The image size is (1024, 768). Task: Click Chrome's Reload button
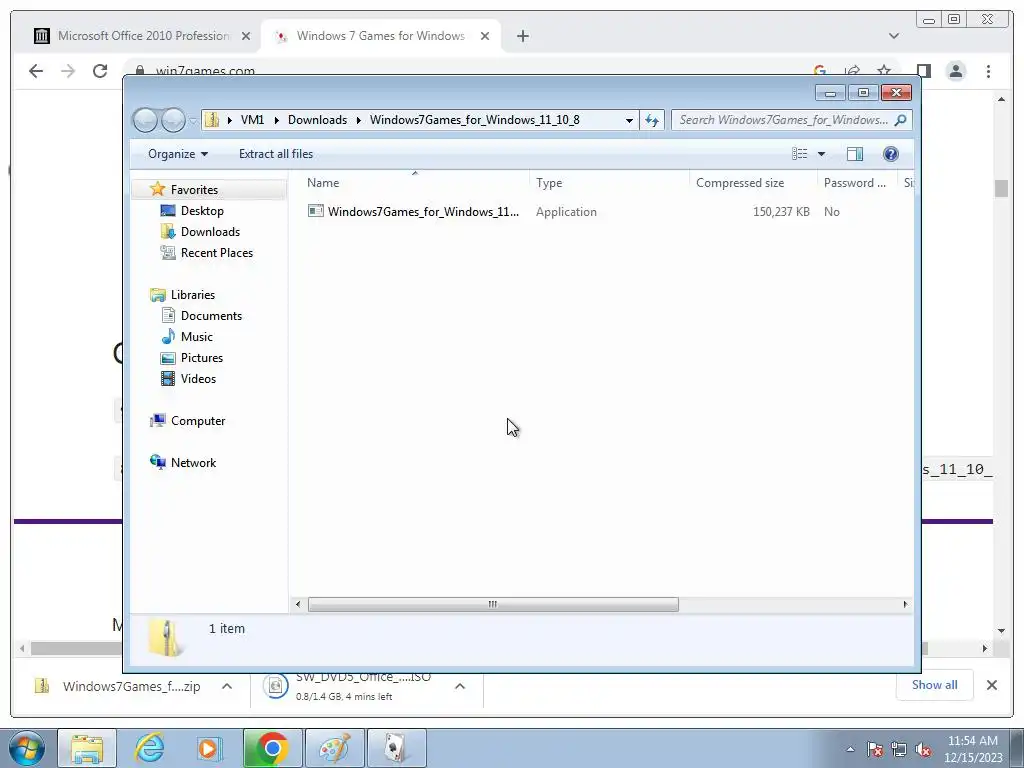pyautogui.click(x=100, y=71)
